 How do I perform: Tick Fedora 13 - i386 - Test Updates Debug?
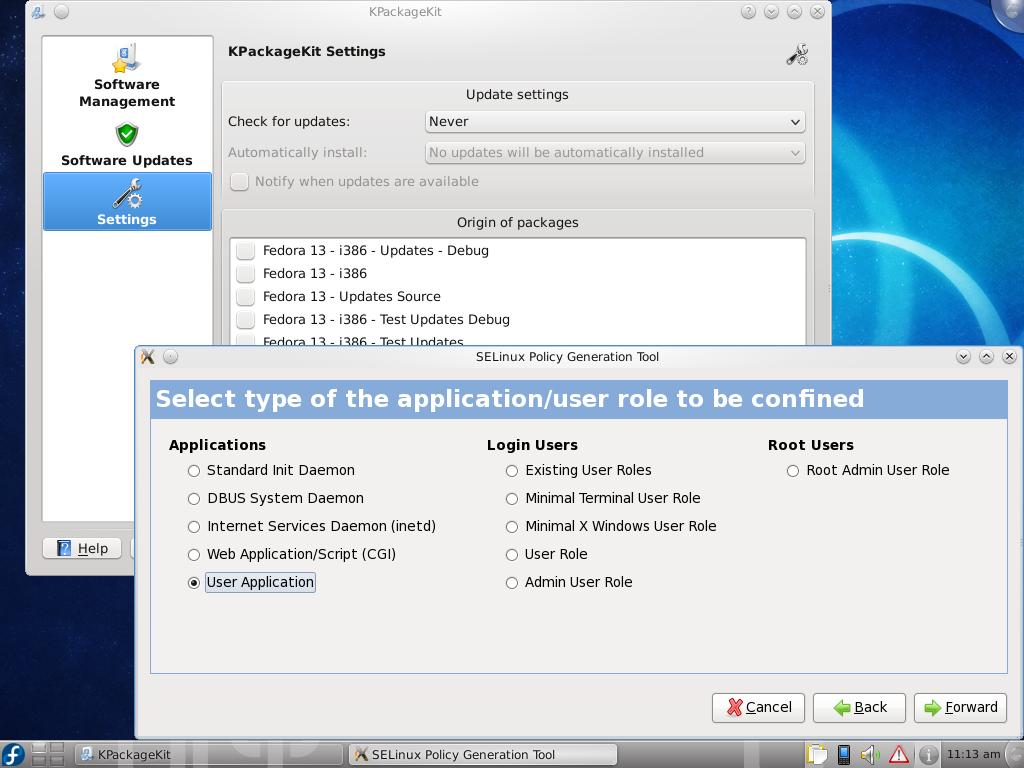246,319
